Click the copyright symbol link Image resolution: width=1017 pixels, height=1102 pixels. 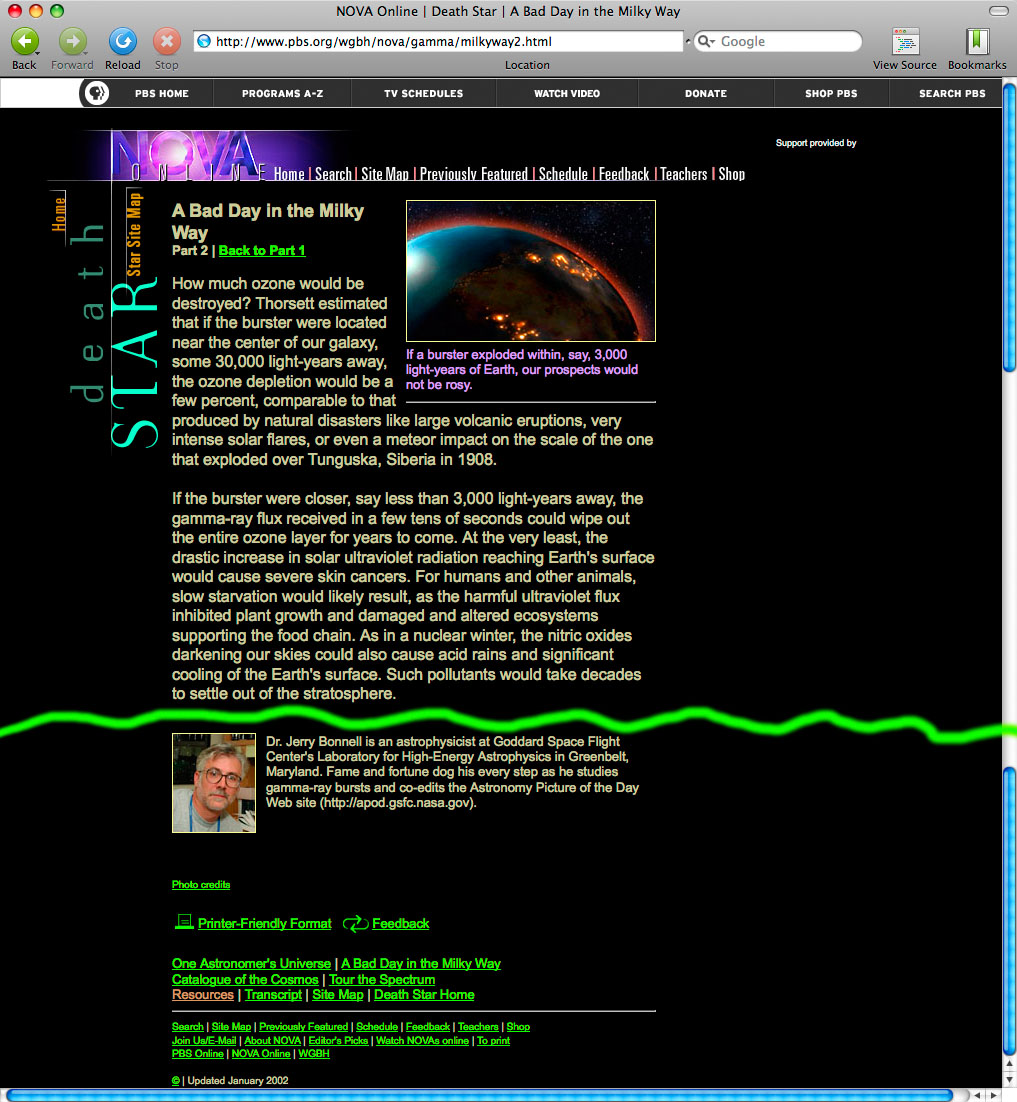click(176, 1081)
